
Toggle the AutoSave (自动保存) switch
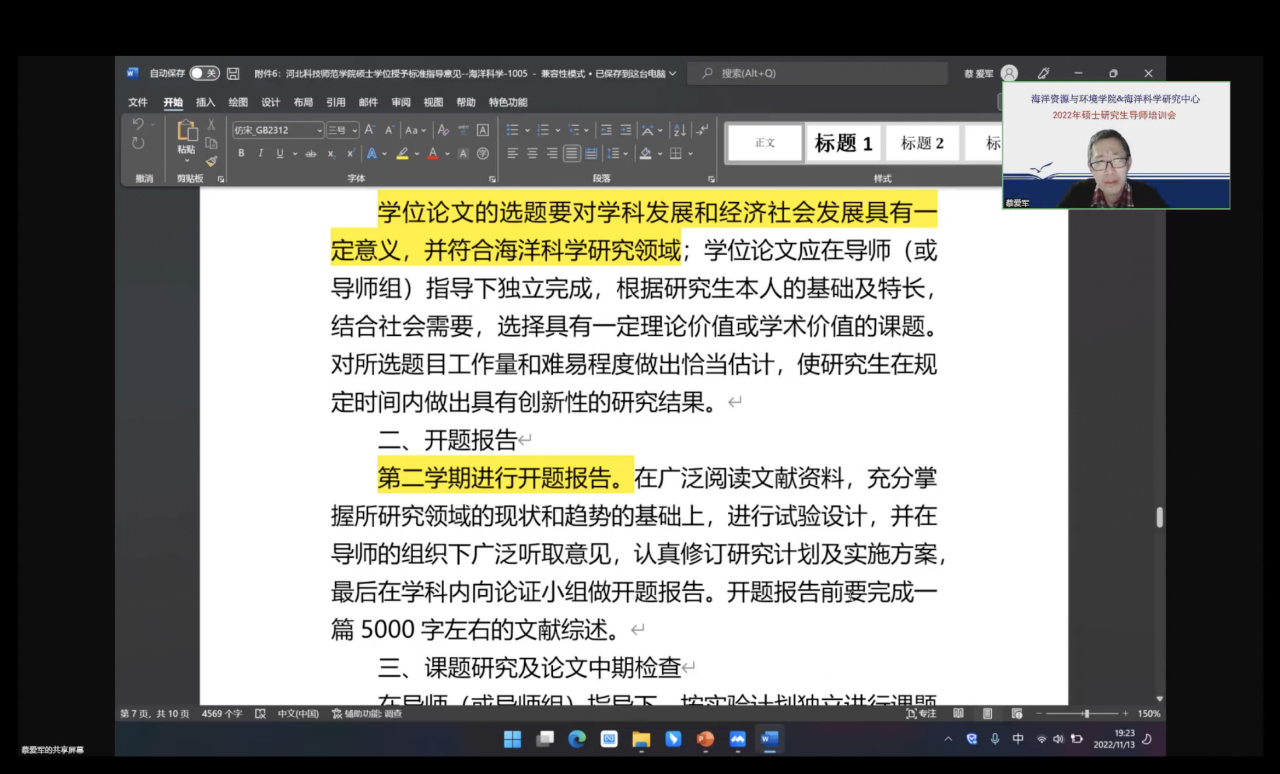pos(204,74)
